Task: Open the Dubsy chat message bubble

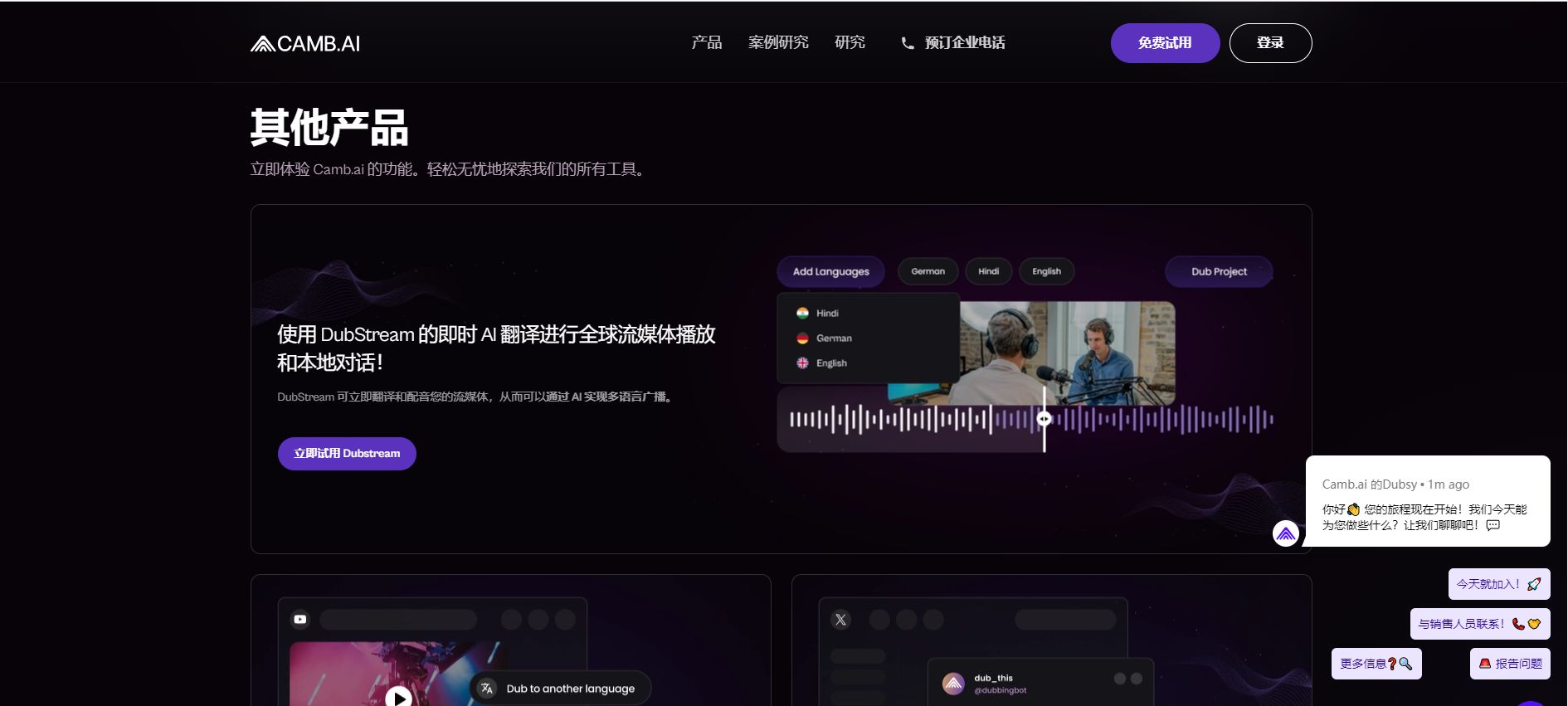Action: point(1428,501)
